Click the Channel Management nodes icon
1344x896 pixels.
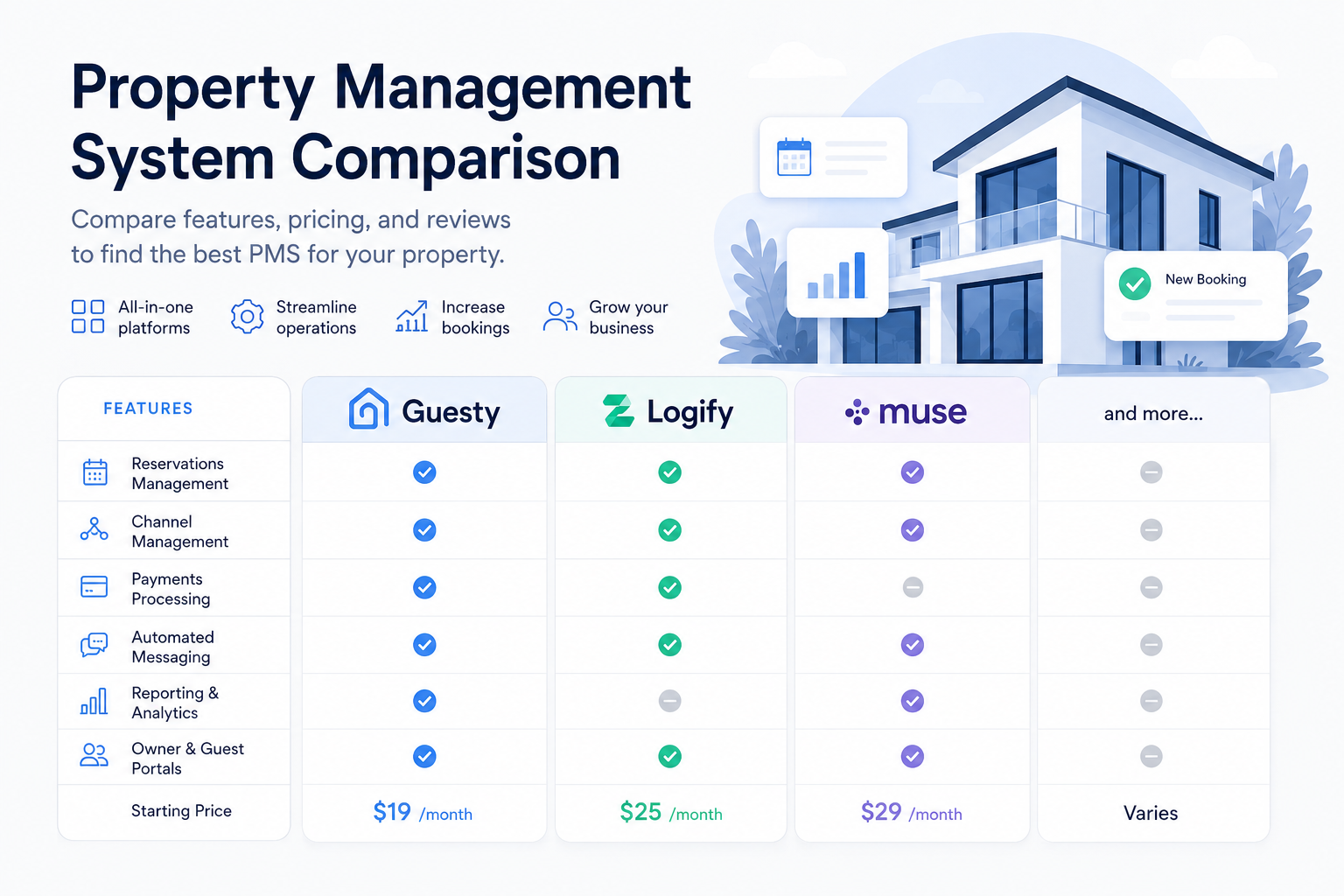tap(94, 529)
